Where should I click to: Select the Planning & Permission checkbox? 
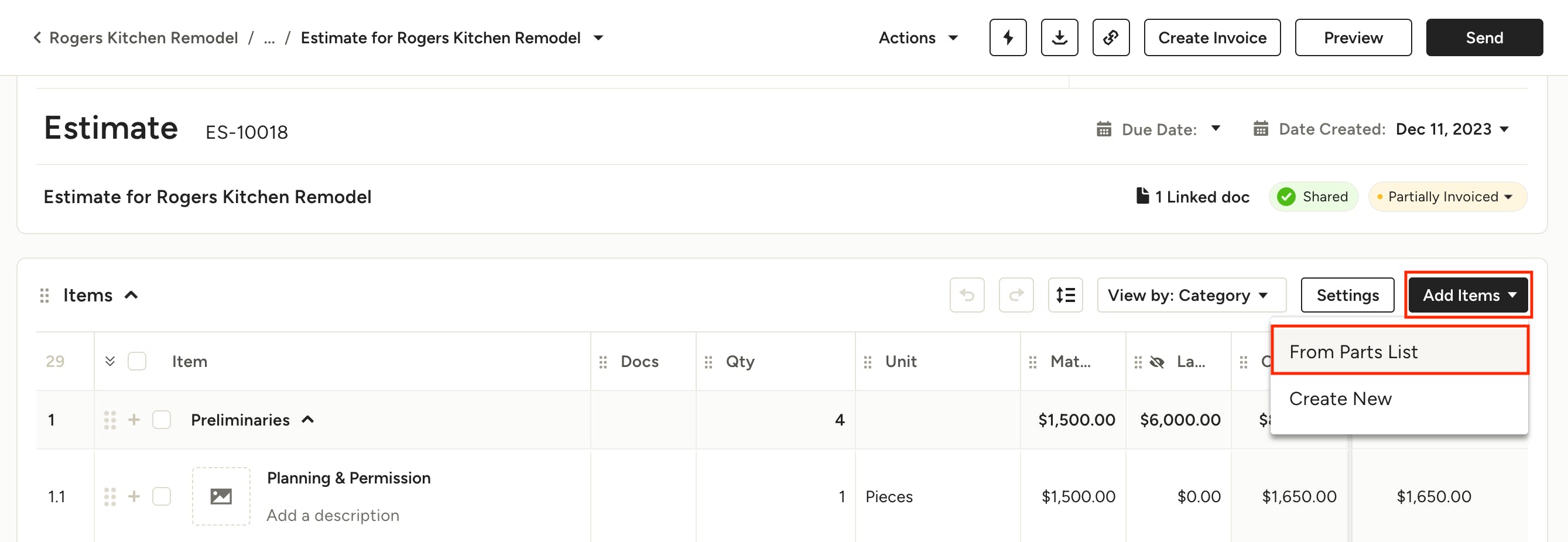point(161,496)
